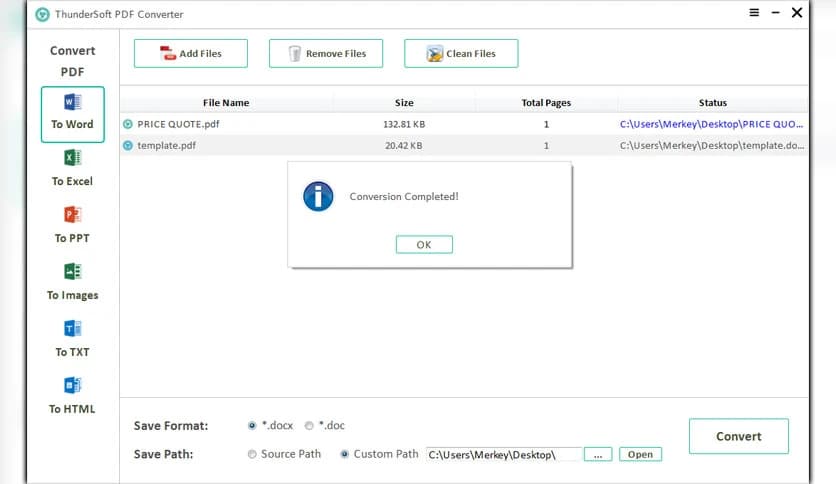The width and height of the screenshot is (836, 484).
Task: Click Add Files button
Action: [191, 53]
